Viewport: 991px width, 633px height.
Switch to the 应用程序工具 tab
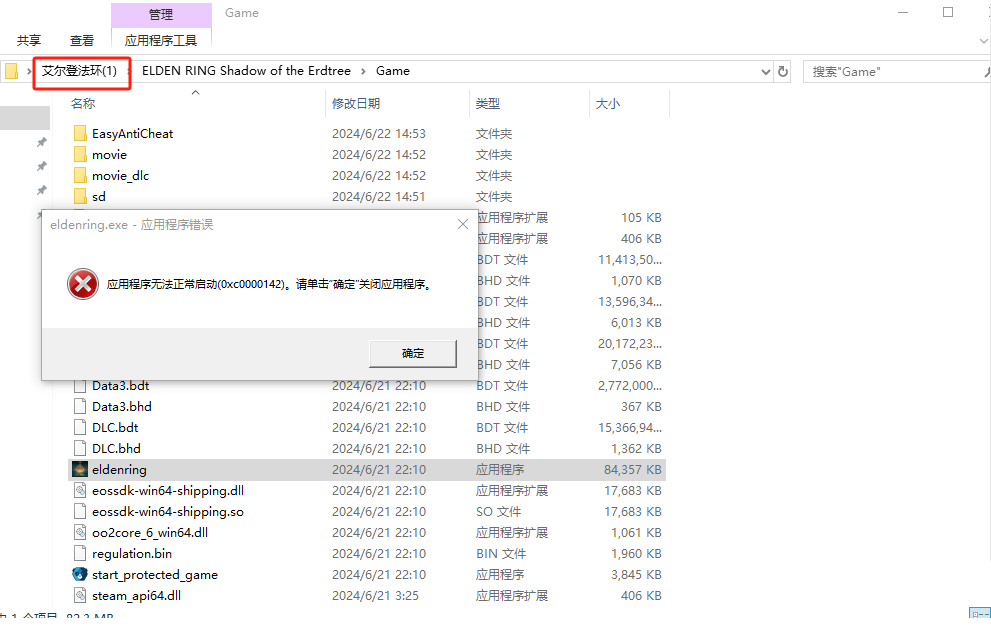pos(161,41)
